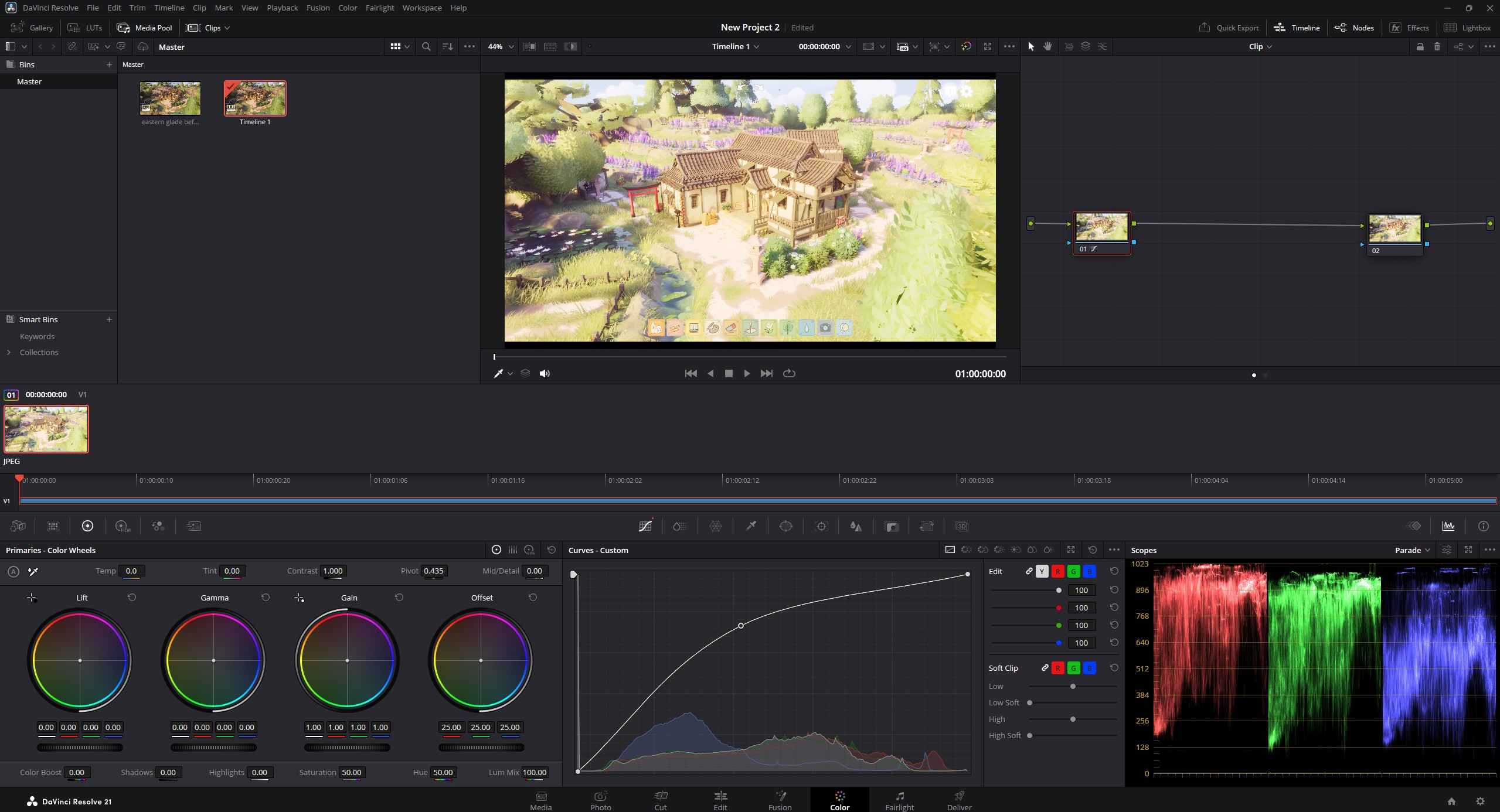Screen dimensions: 1500x812
Task: Open the RGB Mixer palette
Action: [x=158, y=526]
